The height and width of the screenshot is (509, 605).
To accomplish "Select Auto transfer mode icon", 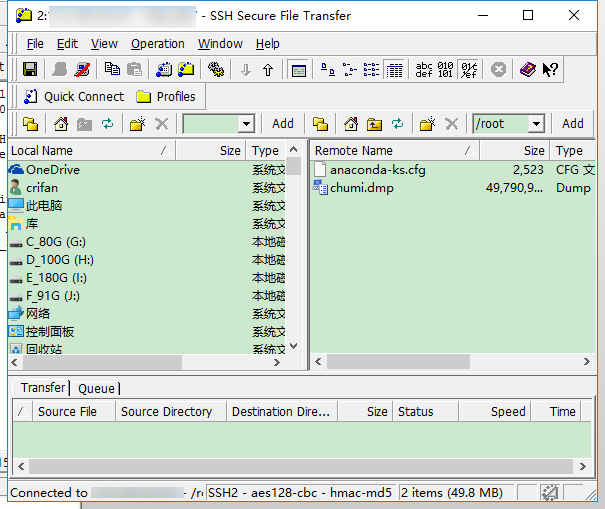I will [x=469, y=70].
